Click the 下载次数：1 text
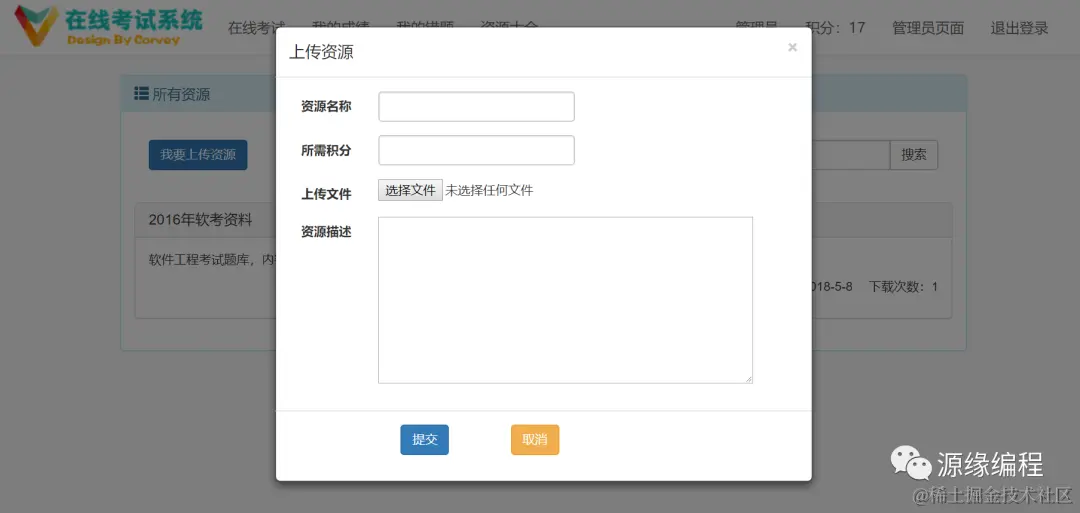The image size is (1080, 513). click(x=903, y=286)
